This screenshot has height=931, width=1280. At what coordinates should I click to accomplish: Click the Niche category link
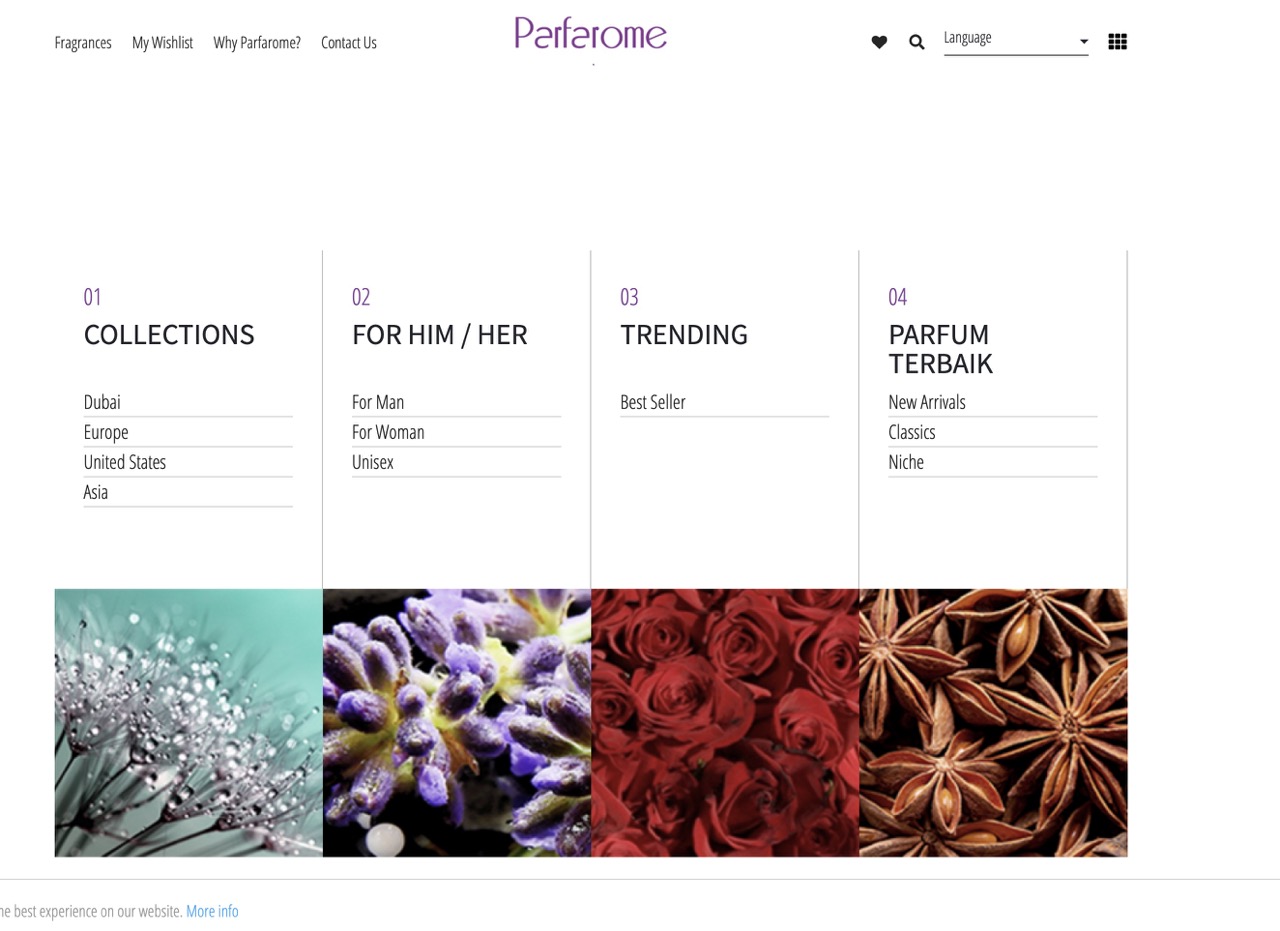906,462
